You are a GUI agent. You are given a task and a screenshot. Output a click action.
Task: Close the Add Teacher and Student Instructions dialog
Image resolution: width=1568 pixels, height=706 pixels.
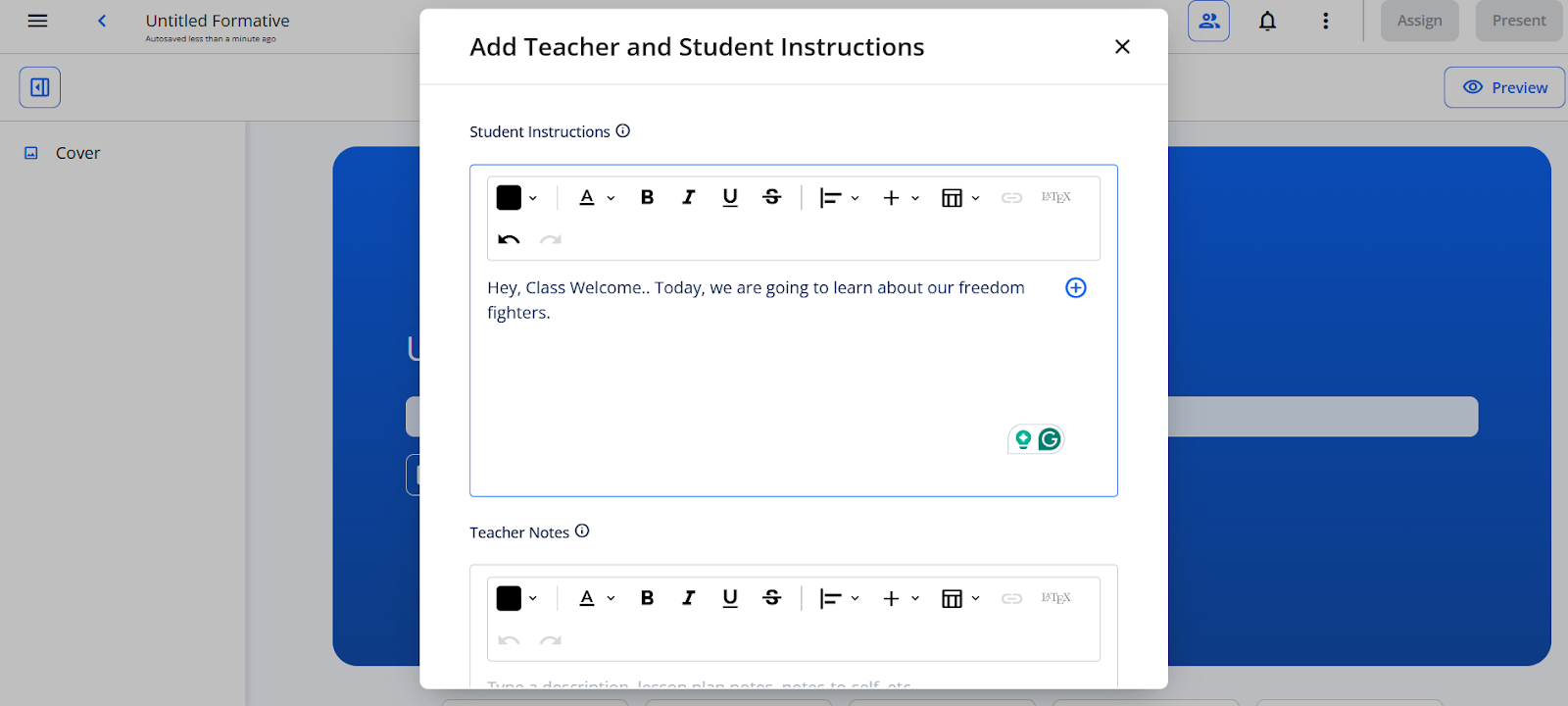click(1122, 47)
